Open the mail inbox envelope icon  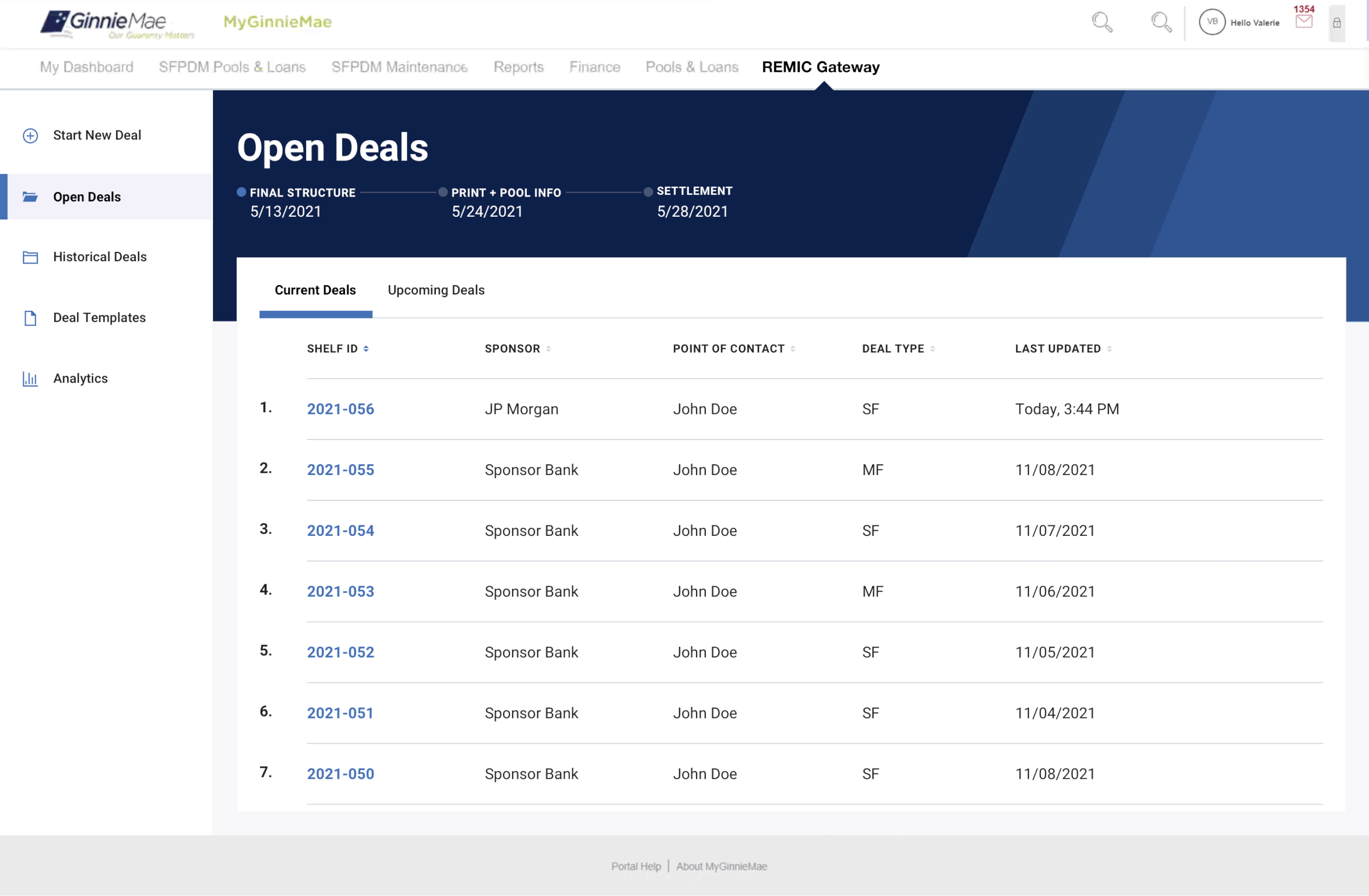pos(1303,21)
